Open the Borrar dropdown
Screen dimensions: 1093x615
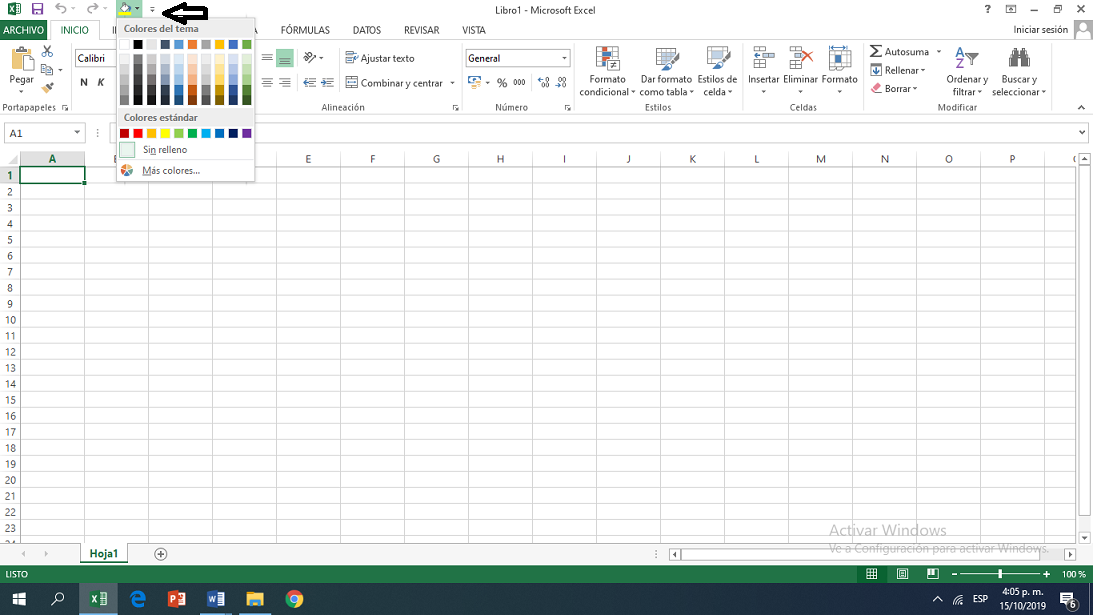pyautogui.click(x=894, y=89)
